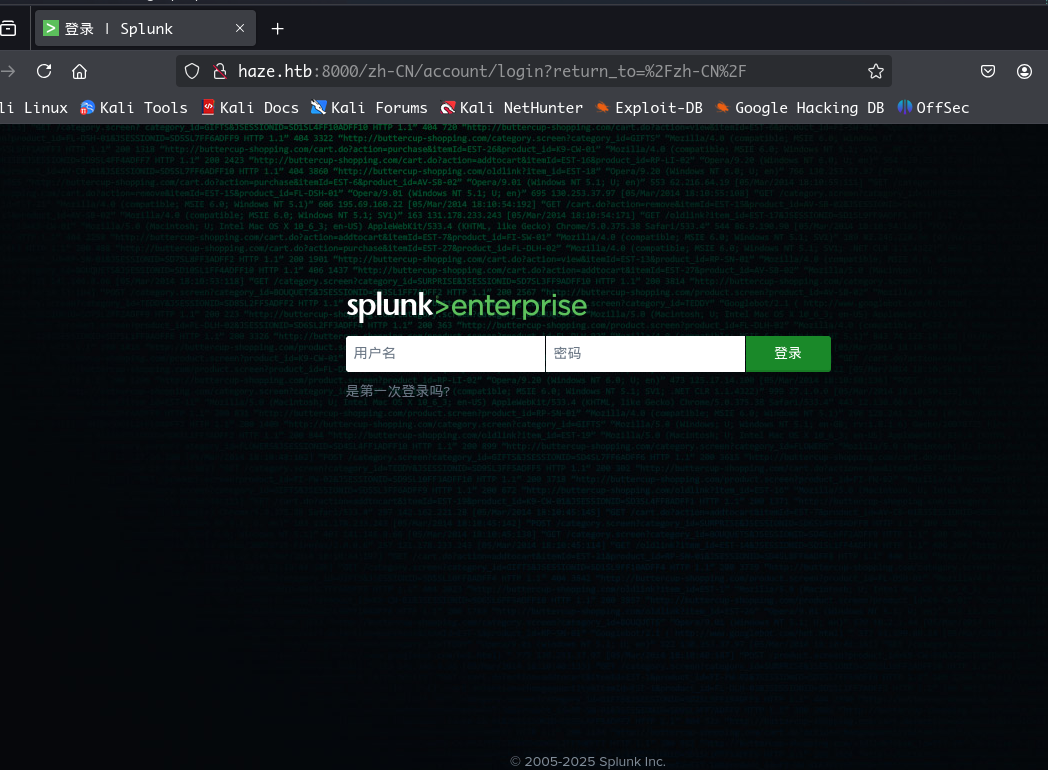Focus the username (用户名) field

pyautogui.click(x=445, y=354)
